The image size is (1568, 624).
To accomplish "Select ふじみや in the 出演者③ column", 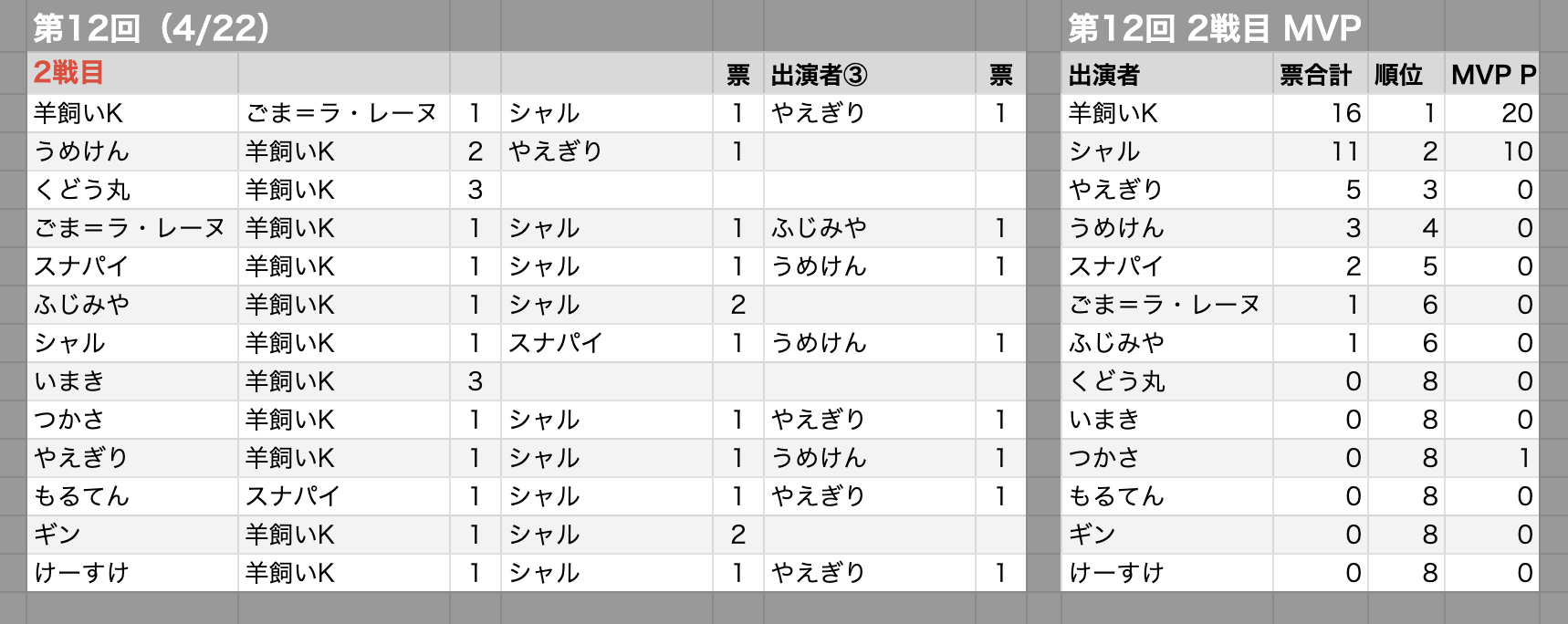I will [x=870, y=228].
